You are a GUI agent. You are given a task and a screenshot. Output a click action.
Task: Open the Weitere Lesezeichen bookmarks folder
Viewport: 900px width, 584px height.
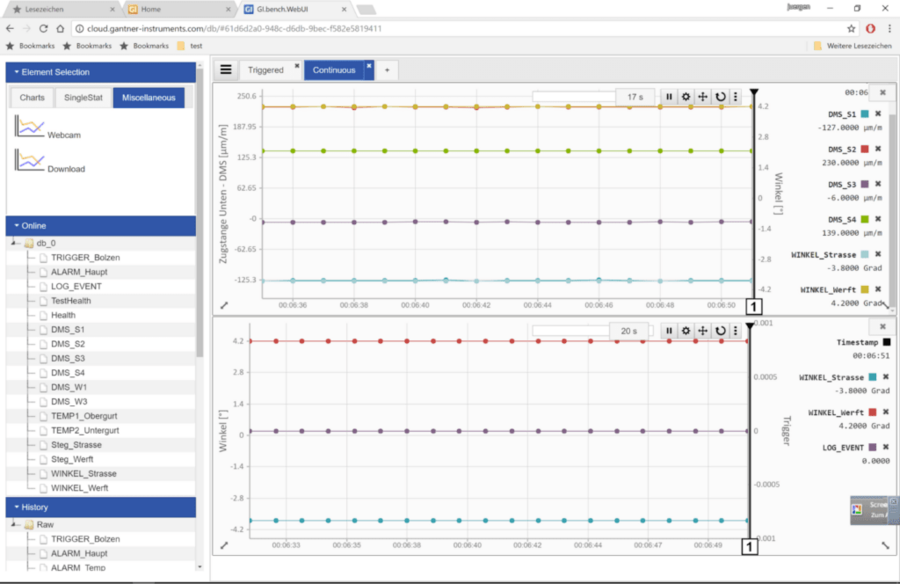coord(853,46)
